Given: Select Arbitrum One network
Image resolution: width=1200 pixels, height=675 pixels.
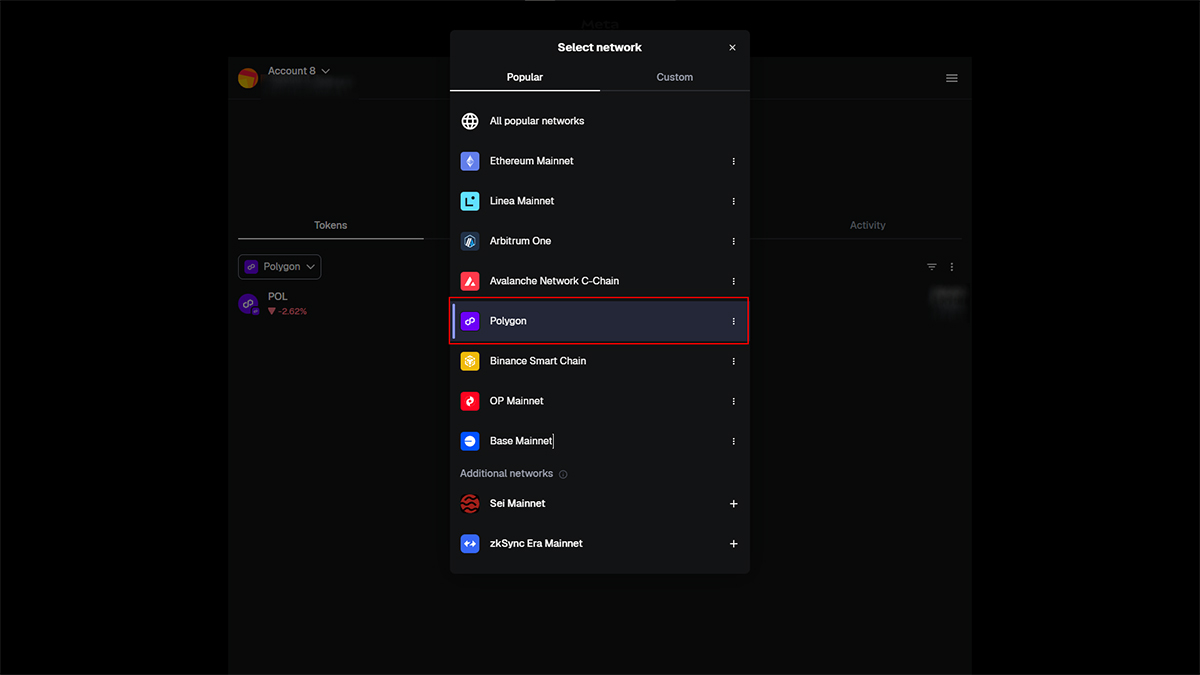Looking at the screenshot, I should tap(600, 241).
